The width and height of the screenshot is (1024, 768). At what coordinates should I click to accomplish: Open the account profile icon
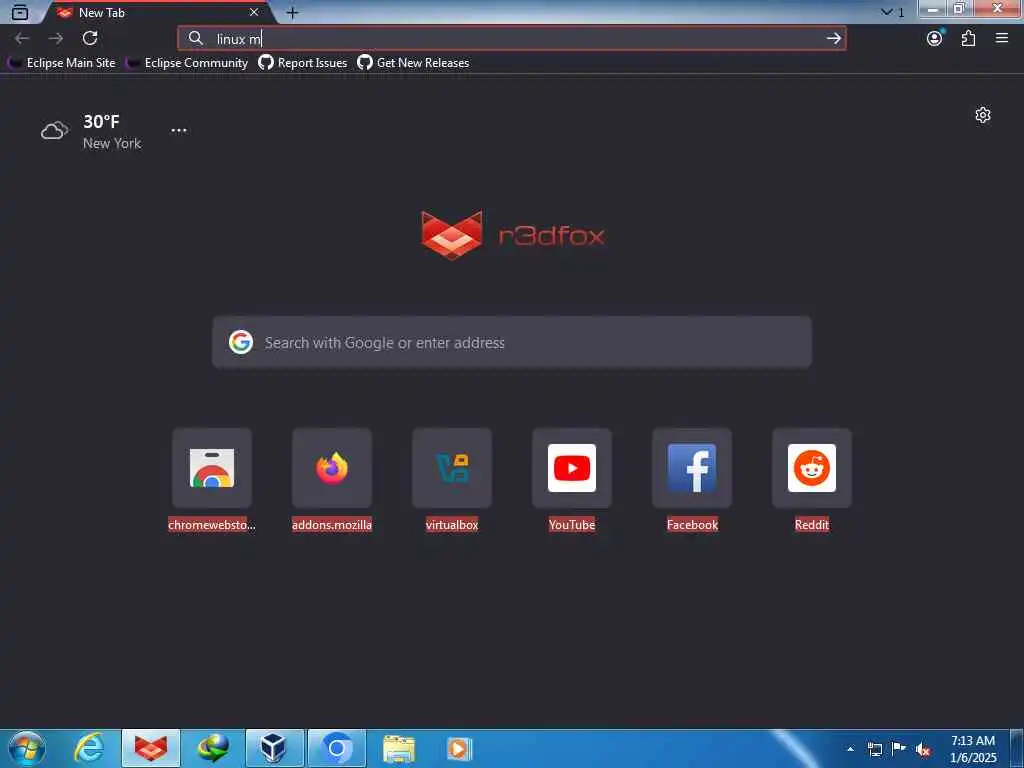(x=935, y=38)
